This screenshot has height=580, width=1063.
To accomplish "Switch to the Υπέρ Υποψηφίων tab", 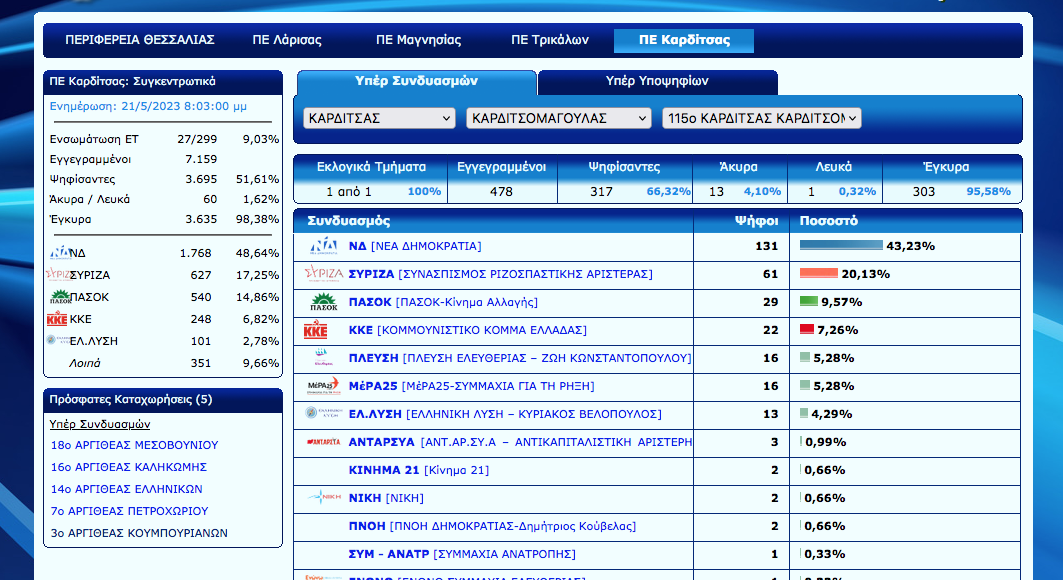I will point(657,81).
